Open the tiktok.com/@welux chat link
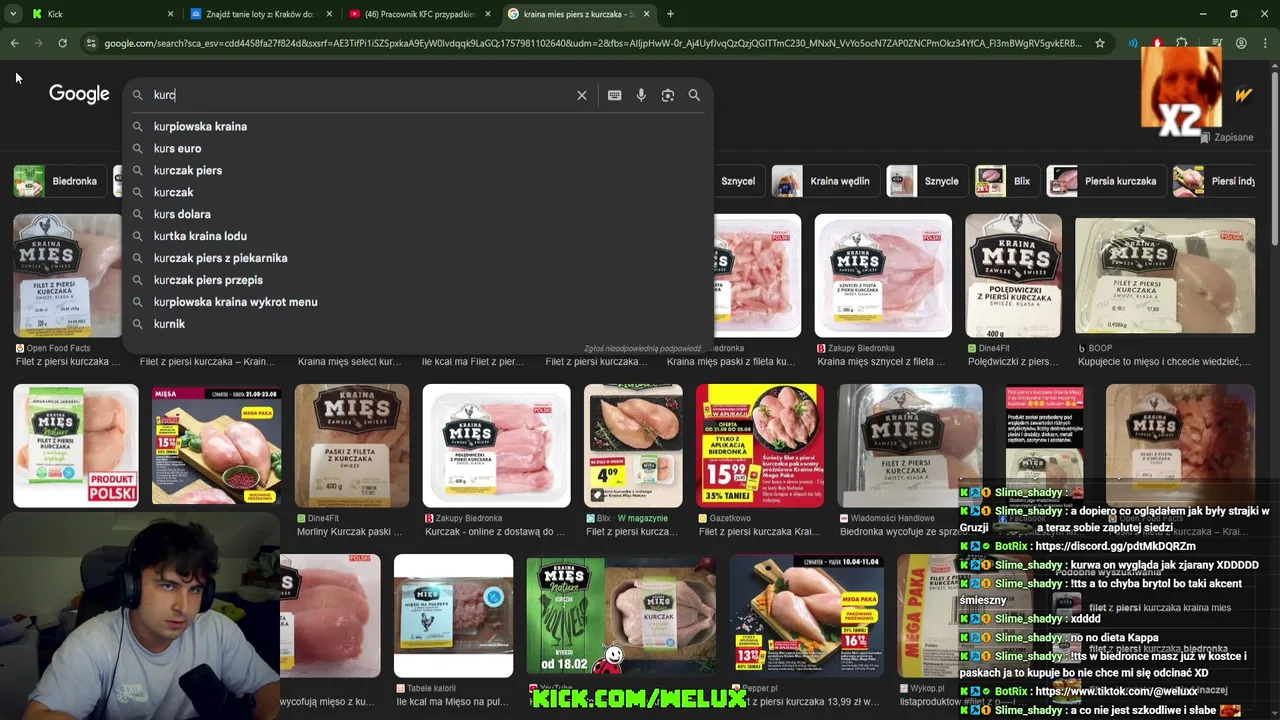The height and width of the screenshot is (720, 1280). (x=1116, y=691)
